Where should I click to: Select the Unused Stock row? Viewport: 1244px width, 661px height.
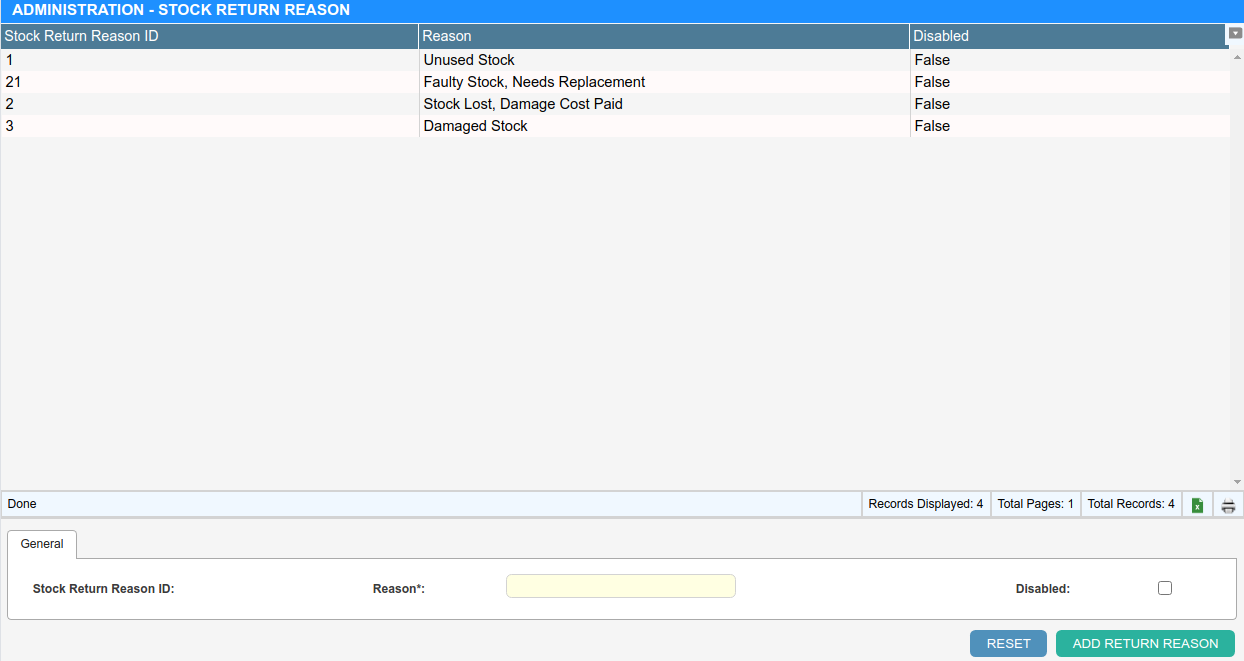pyautogui.click(x=469, y=60)
